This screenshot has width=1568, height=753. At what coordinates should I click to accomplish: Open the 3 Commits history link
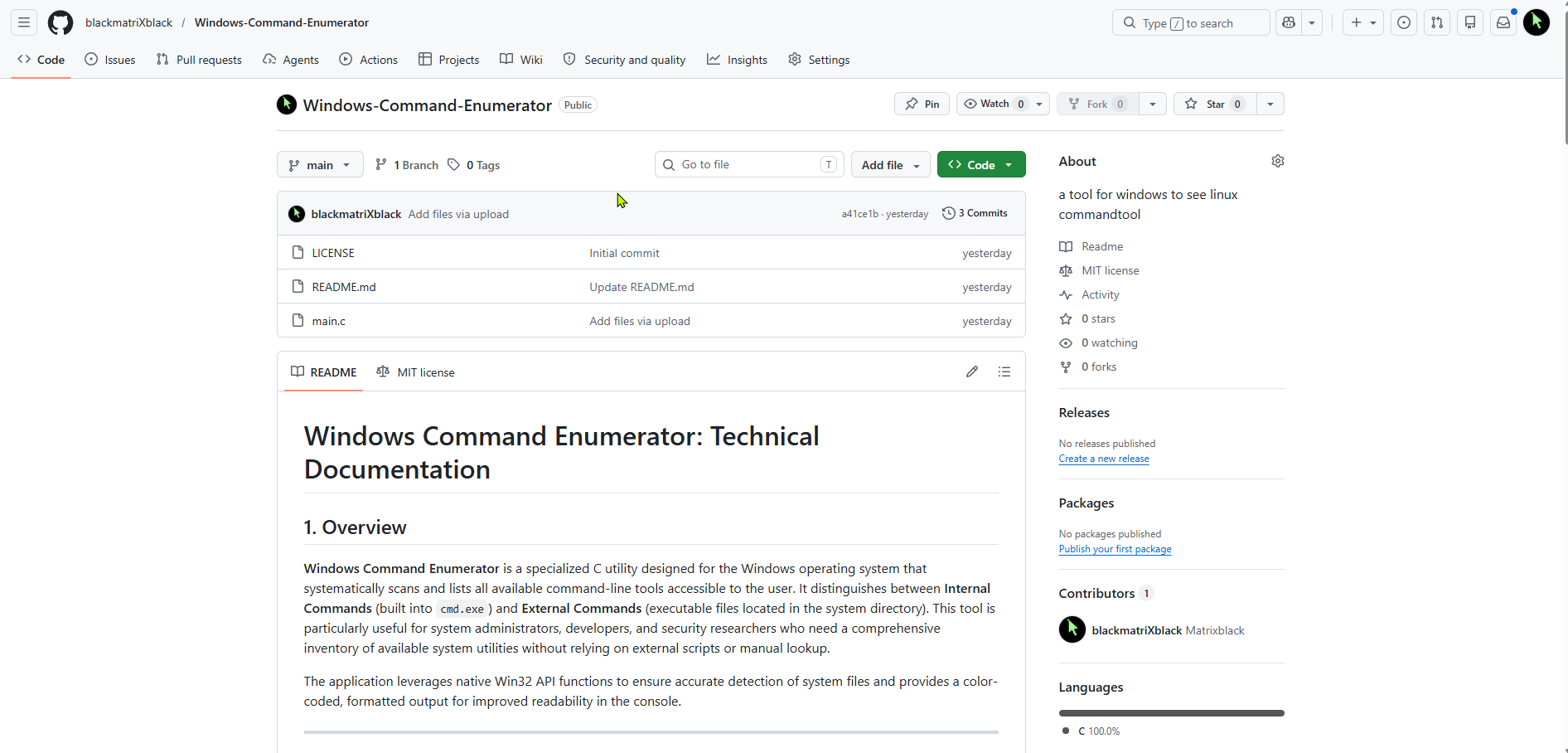click(x=975, y=213)
